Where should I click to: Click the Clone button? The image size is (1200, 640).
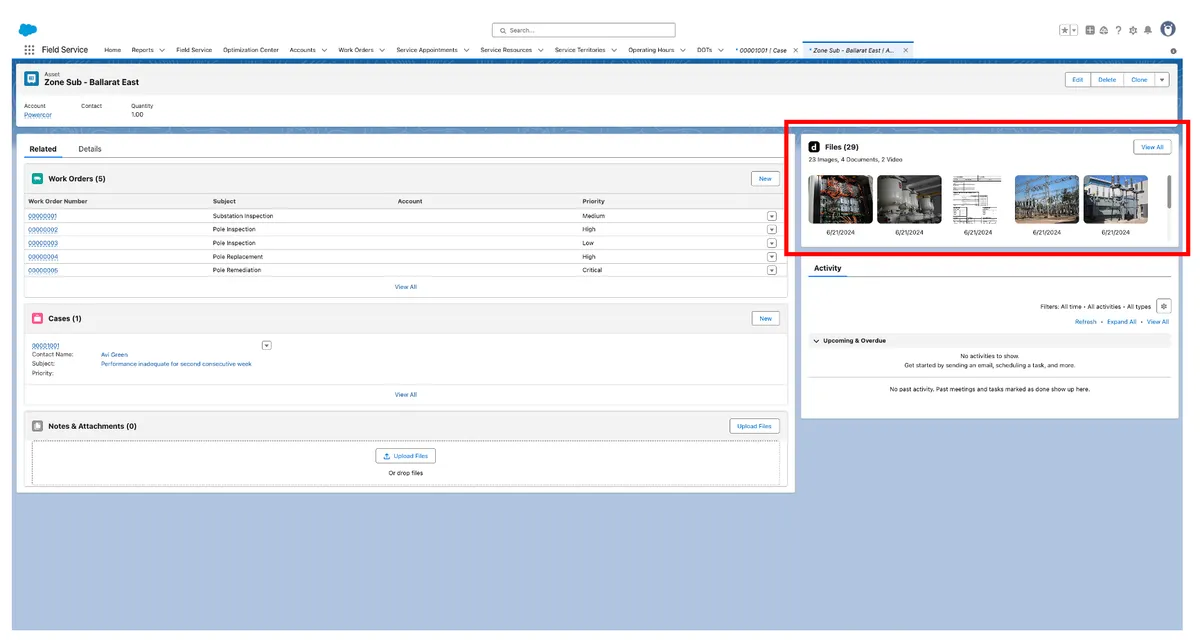click(x=1139, y=80)
